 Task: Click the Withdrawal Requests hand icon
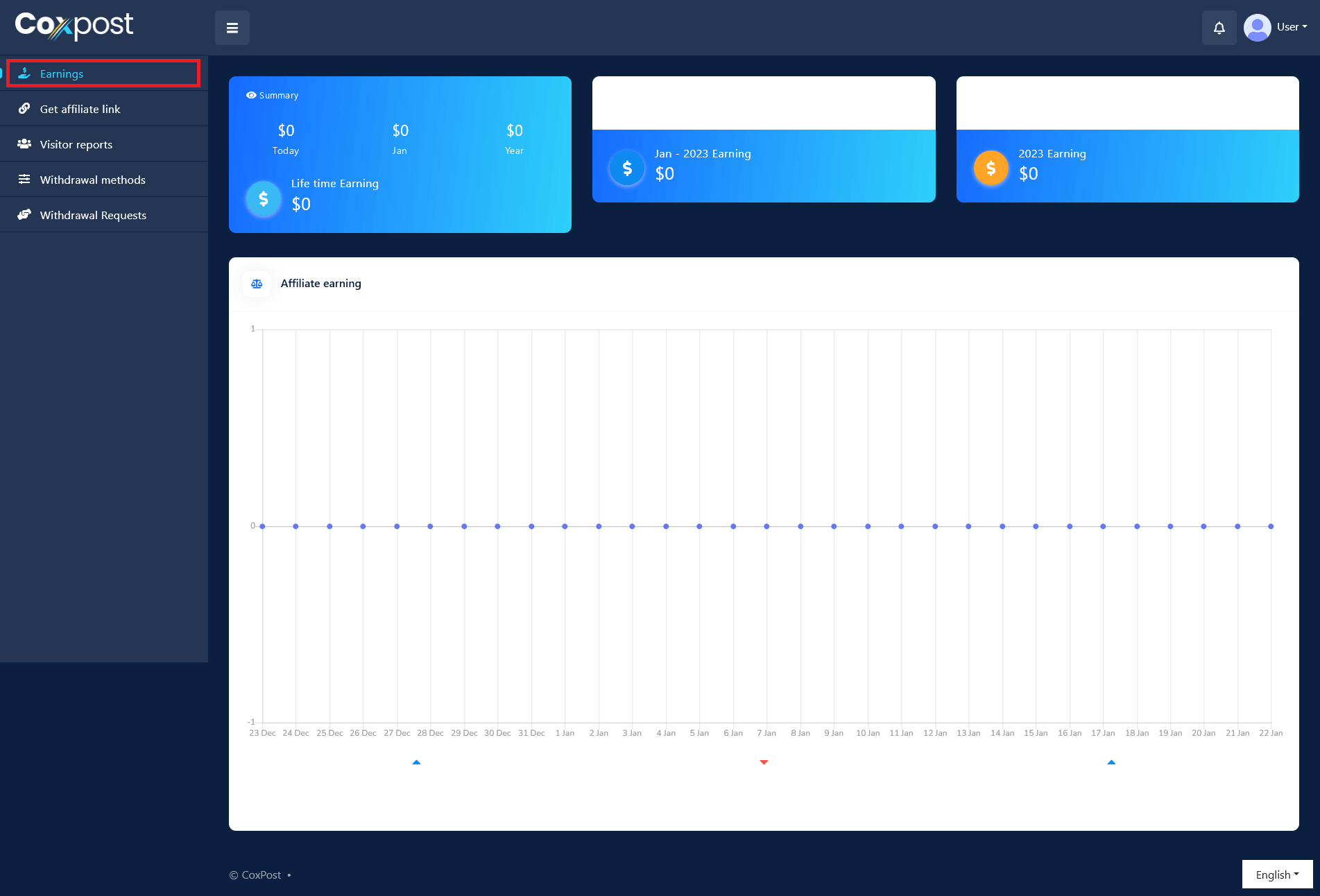(24, 215)
